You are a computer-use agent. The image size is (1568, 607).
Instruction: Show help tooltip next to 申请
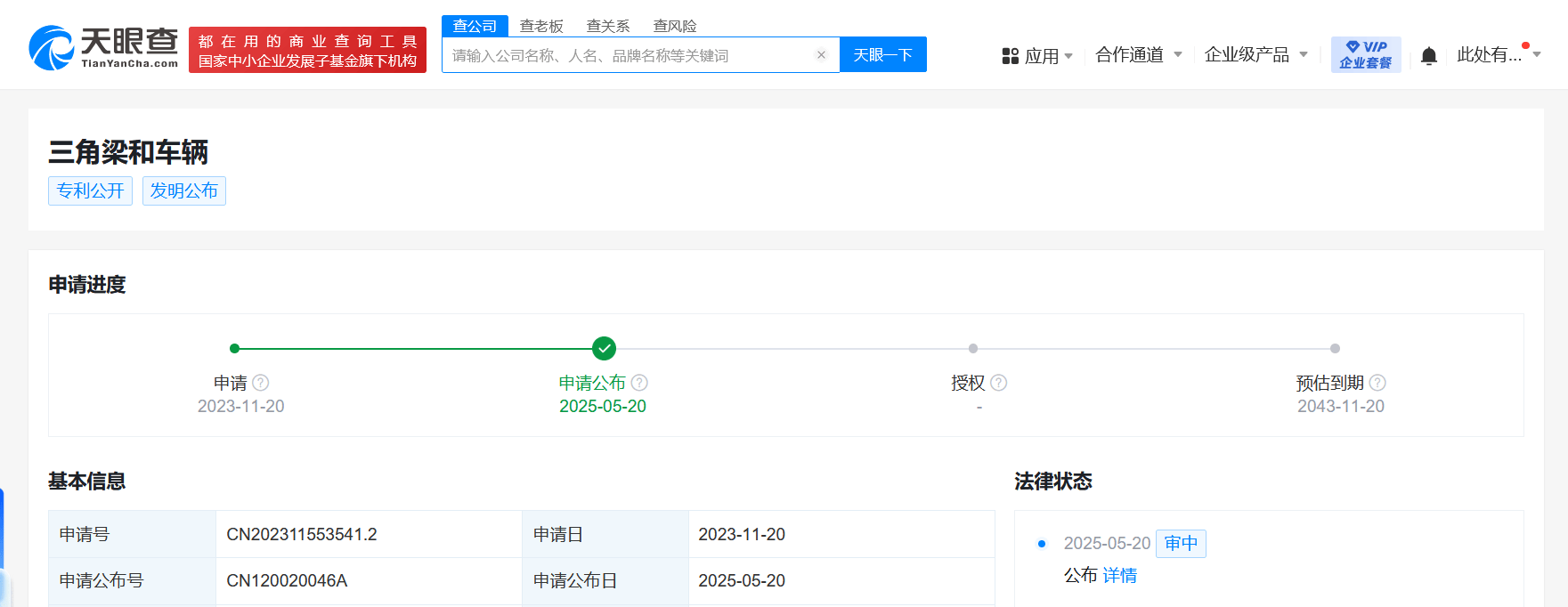[260, 383]
